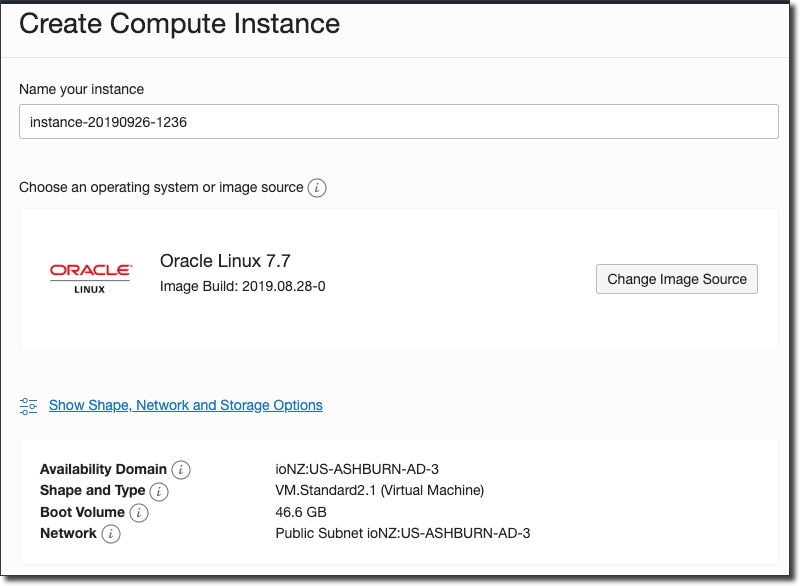Click the Create Compute Instance heading
800x586 pixels.
180,24
